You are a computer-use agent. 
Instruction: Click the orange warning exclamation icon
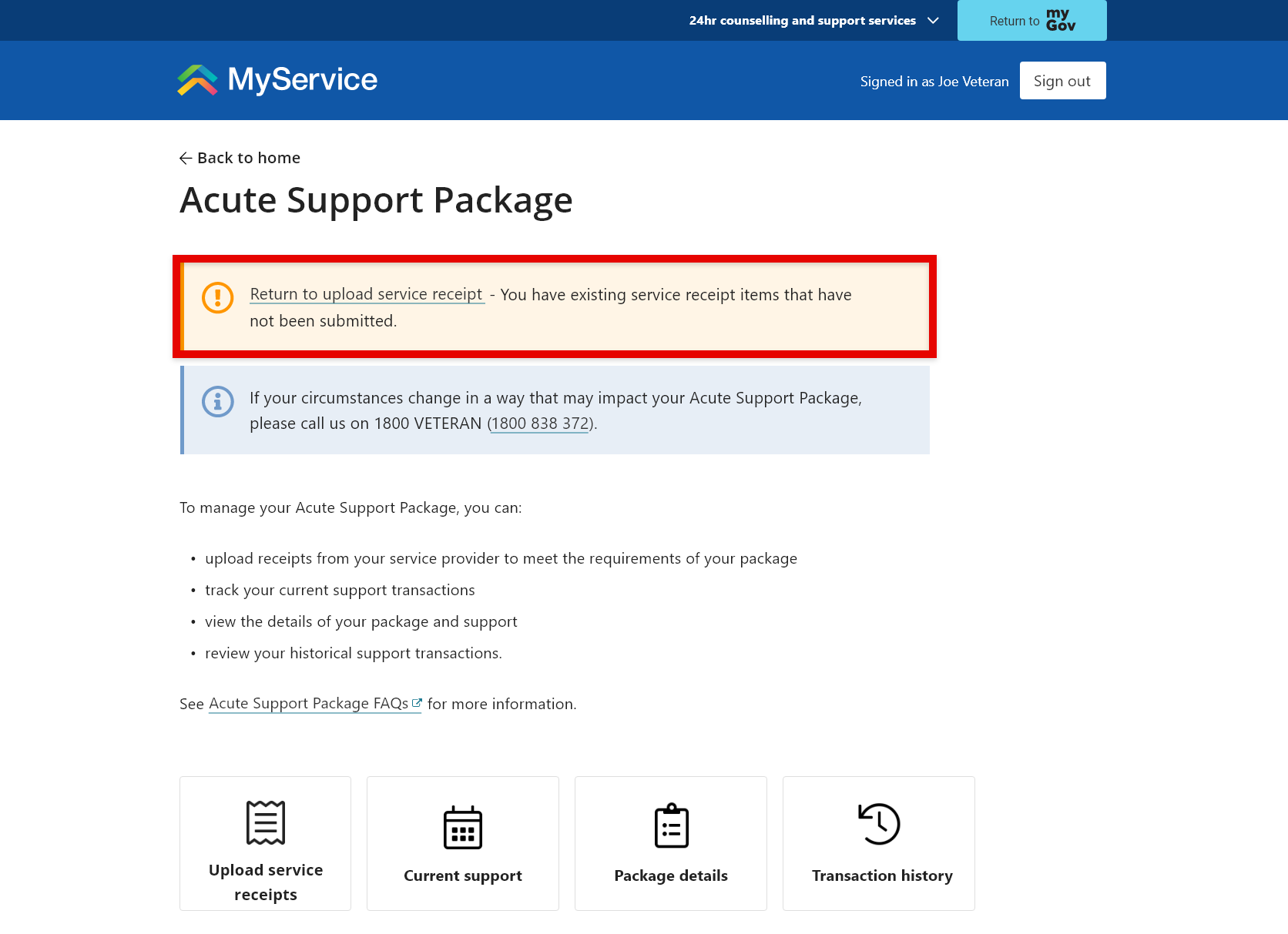(218, 298)
